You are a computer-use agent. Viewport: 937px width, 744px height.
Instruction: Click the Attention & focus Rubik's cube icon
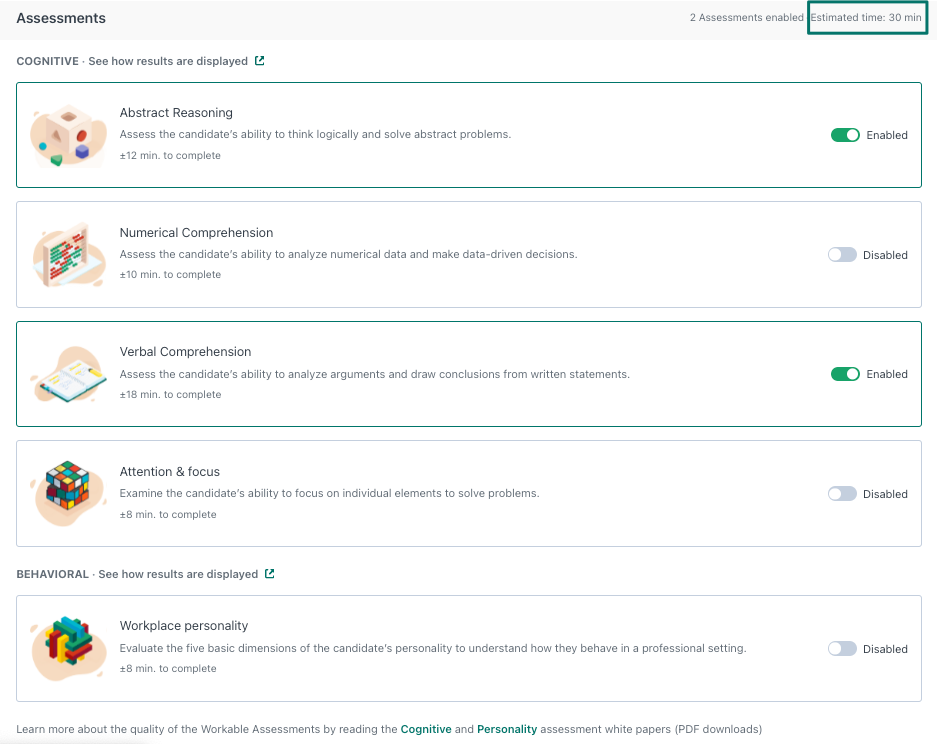(67, 493)
